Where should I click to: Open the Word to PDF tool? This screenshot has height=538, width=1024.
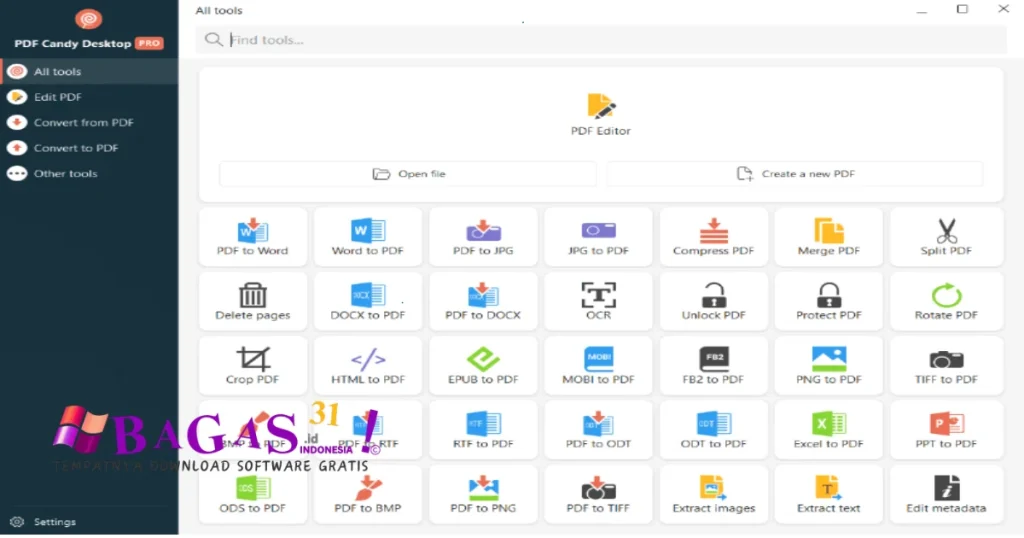[368, 237]
